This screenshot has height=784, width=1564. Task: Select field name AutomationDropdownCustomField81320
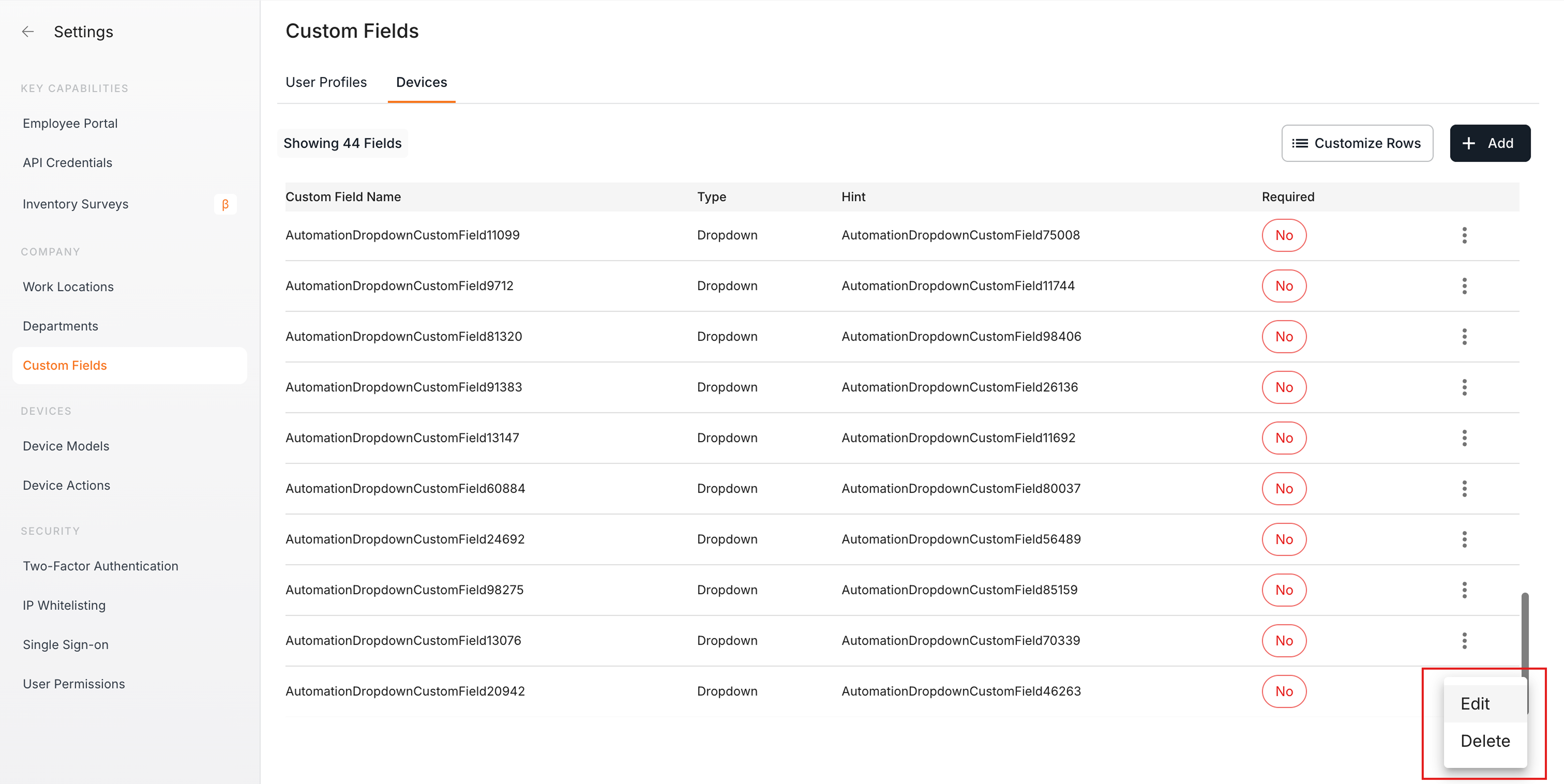tap(404, 336)
